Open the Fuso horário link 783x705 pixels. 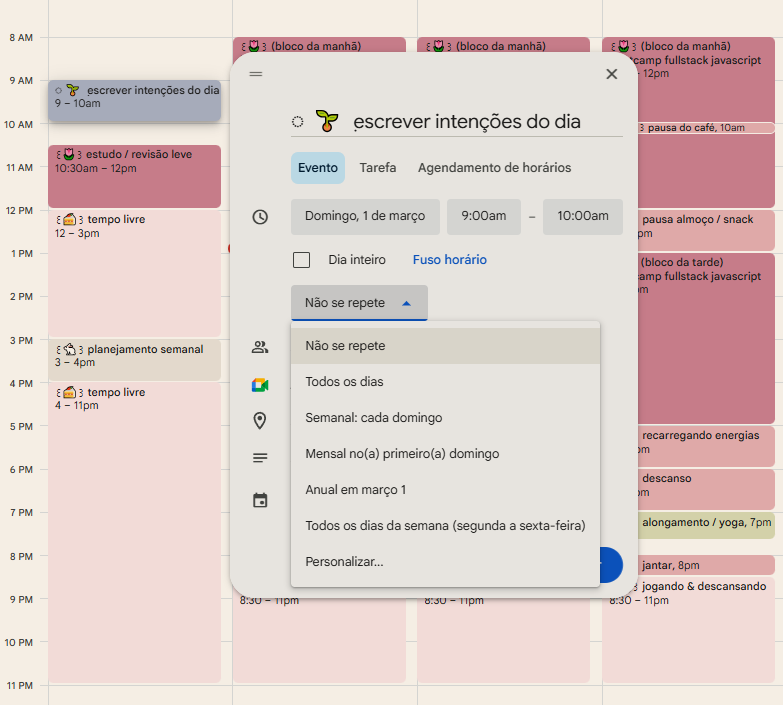(449, 260)
